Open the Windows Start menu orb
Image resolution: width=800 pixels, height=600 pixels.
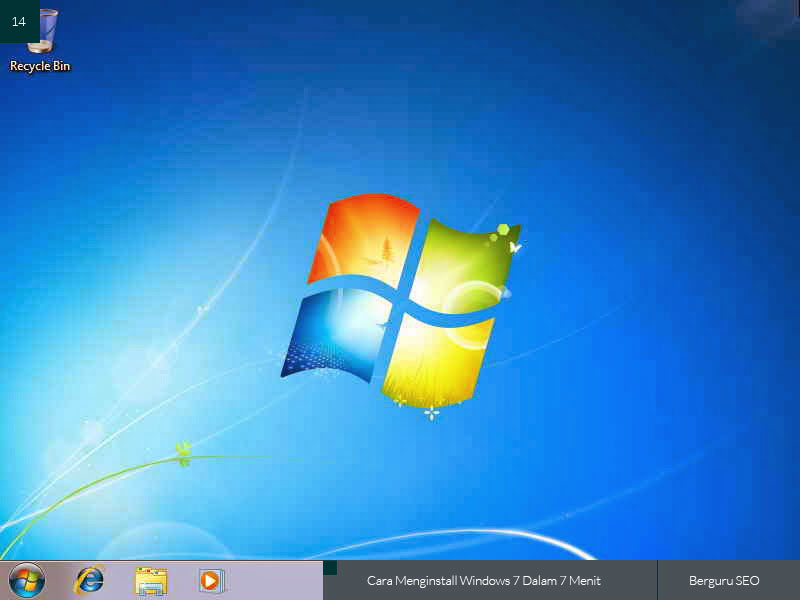[27, 581]
